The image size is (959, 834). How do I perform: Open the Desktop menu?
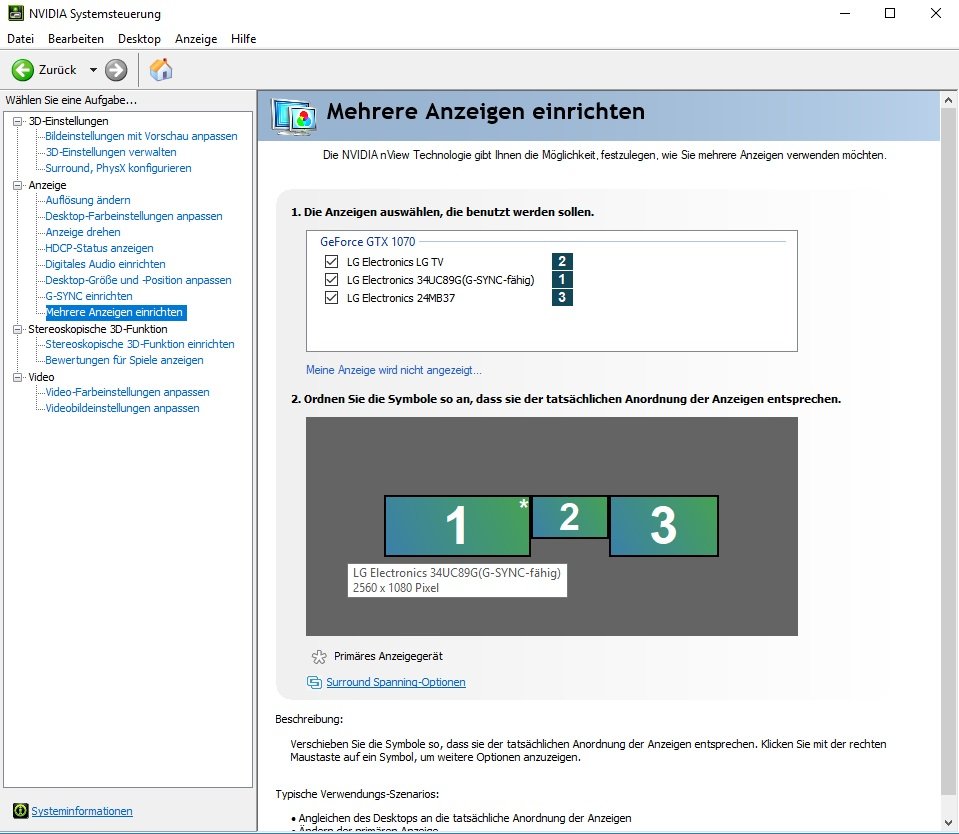139,39
